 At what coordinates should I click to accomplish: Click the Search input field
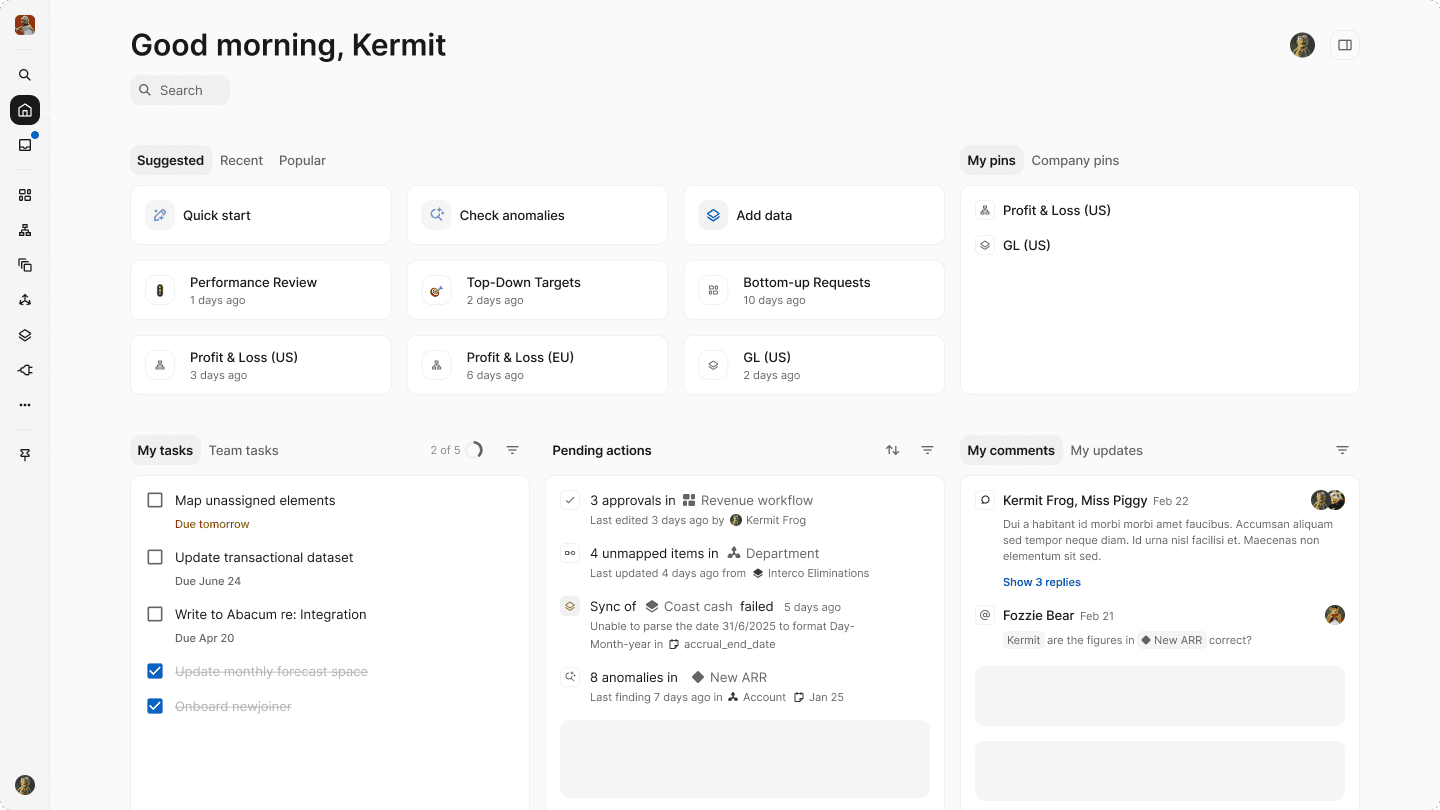pyautogui.click(x=180, y=90)
